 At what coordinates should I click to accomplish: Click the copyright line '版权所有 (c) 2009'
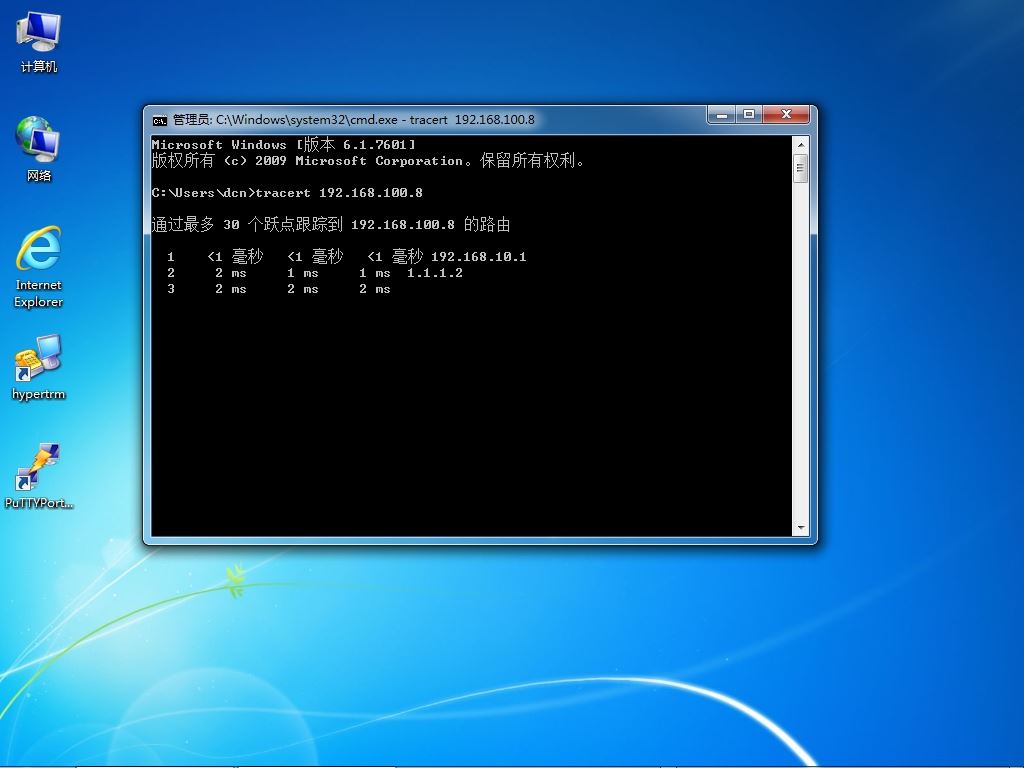(x=368, y=161)
